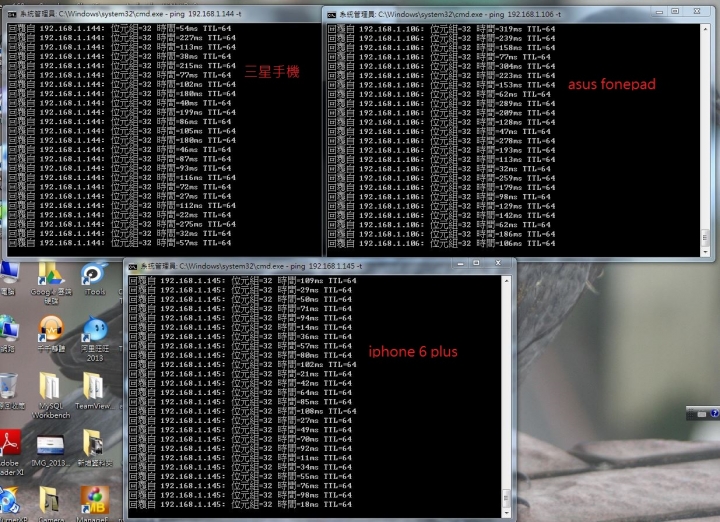The height and width of the screenshot is (522, 720).
Task: Open the 新增資料夾 folder icon
Action: point(94,448)
